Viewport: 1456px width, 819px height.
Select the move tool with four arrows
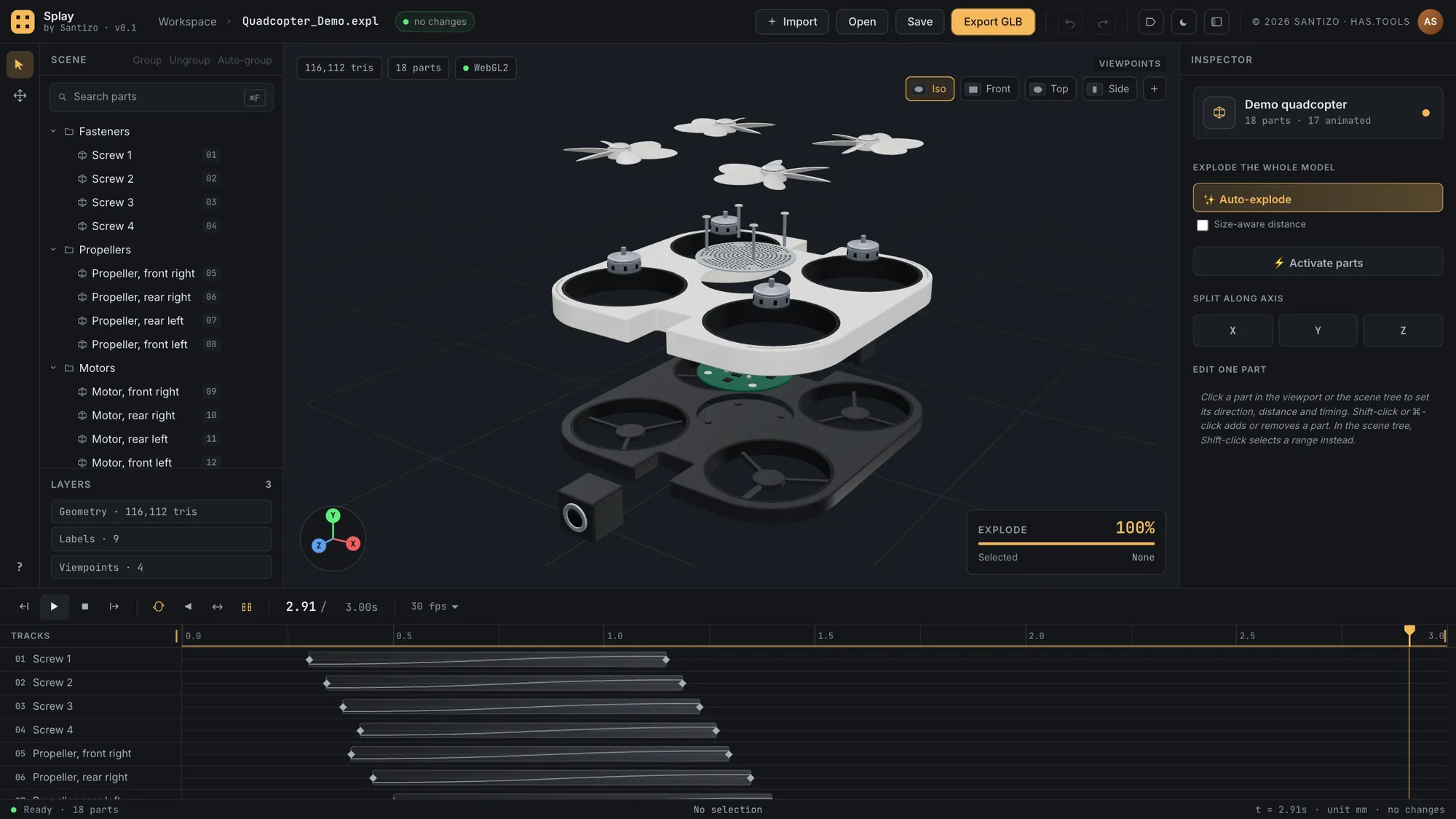pyautogui.click(x=20, y=96)
